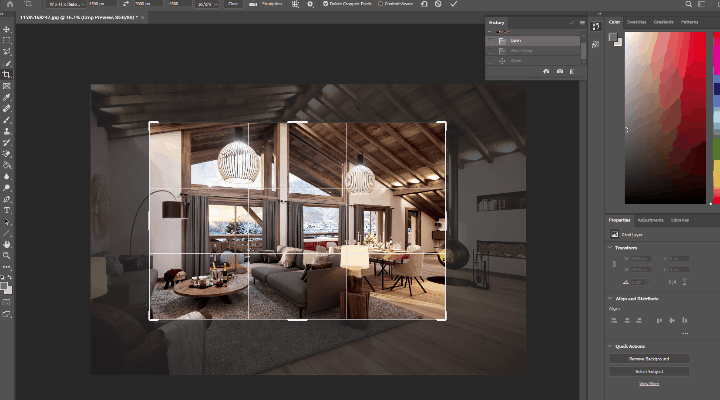Cancel the current crop operation
This screenshot has height=400, width=720.
tap(438, 4)
